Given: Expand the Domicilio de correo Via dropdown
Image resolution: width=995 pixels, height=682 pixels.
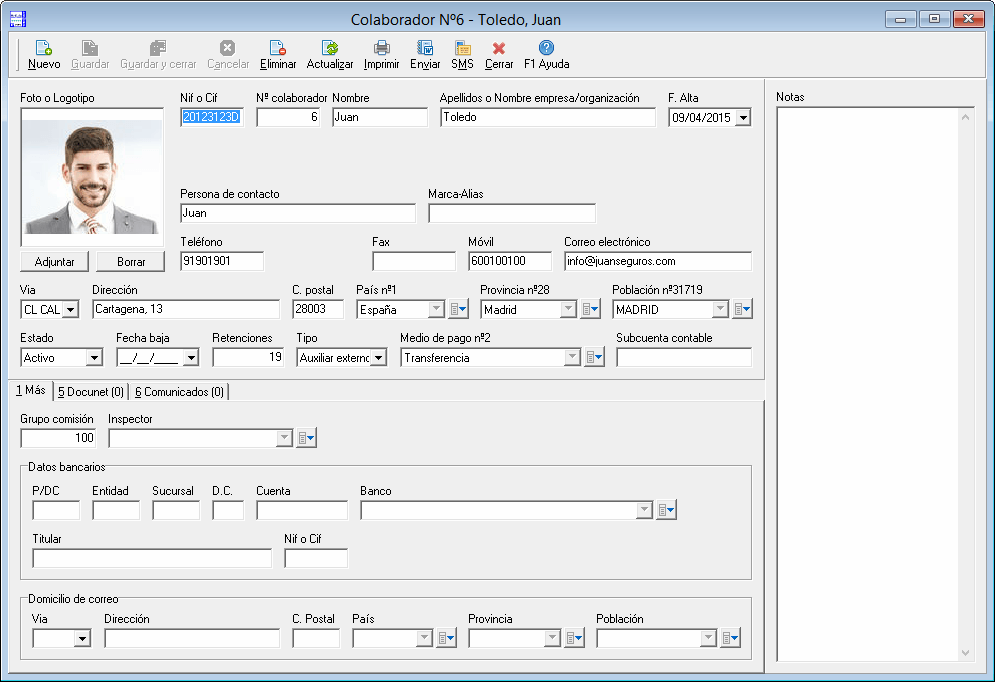Looking at the screenshot, I should (x=82, y=638).
